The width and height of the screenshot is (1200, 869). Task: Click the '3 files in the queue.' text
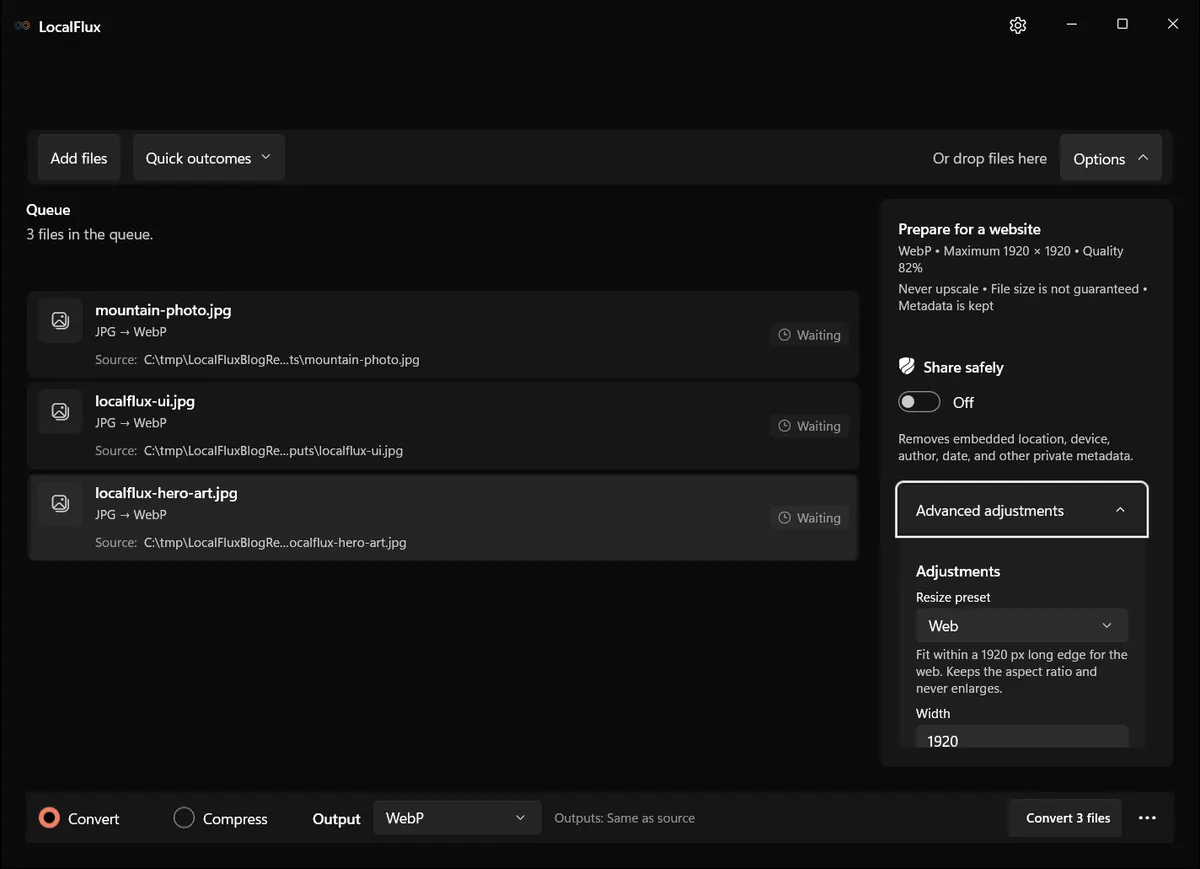[89, 235]
